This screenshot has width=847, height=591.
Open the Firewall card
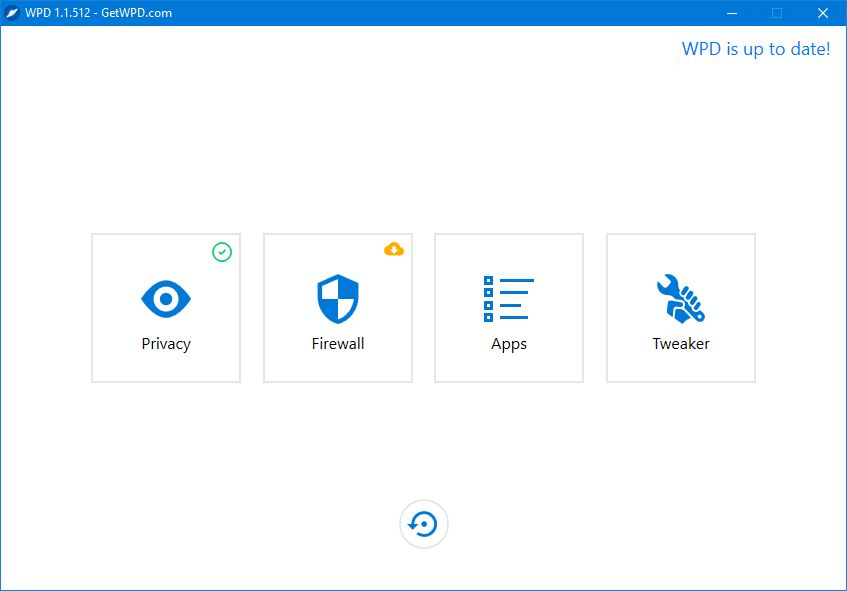click(337, 307)
